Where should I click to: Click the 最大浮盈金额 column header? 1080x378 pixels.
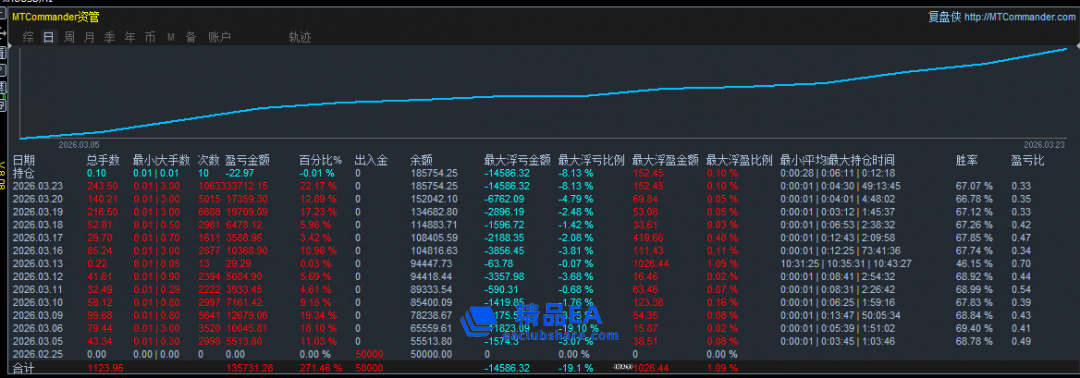(x=665, y=160)
